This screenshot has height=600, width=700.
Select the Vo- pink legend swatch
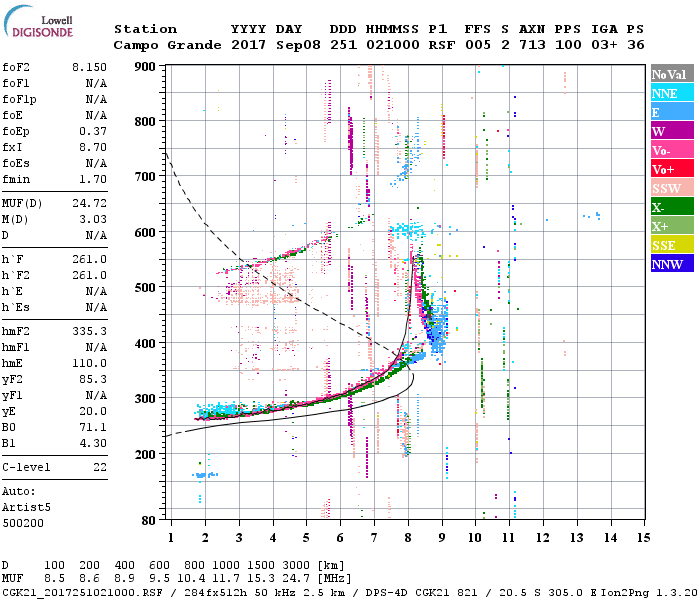pos(672,150)
